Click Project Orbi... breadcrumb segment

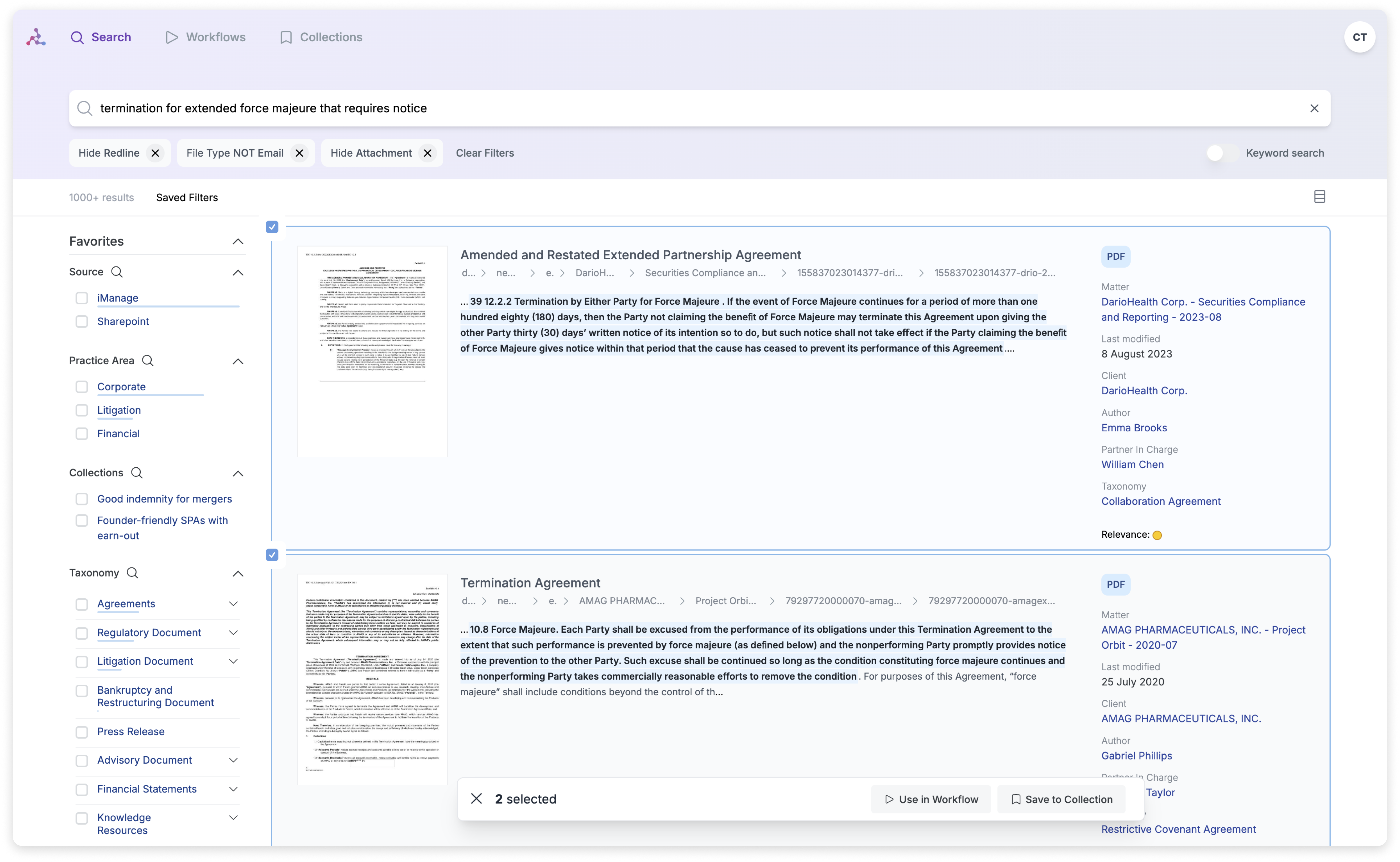click(x=725, y=600)
